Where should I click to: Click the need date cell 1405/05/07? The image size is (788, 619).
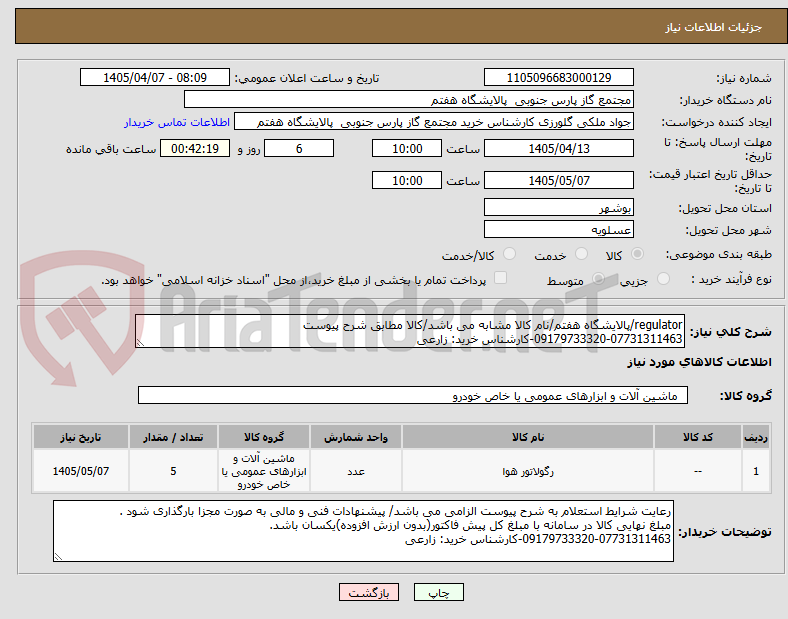tap(81, 471)
